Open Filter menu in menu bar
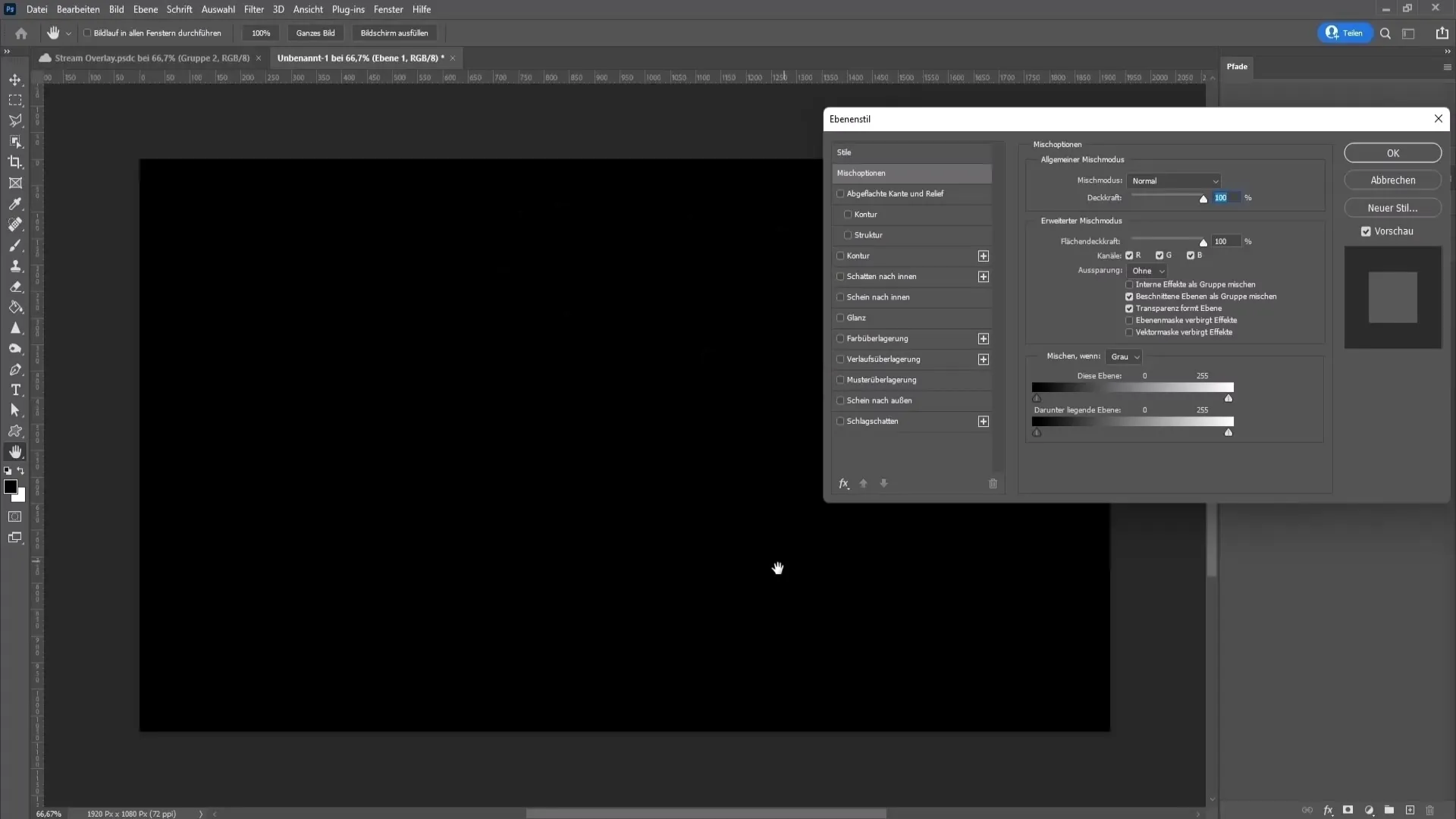1456x819 pixels. click(253, 9)
